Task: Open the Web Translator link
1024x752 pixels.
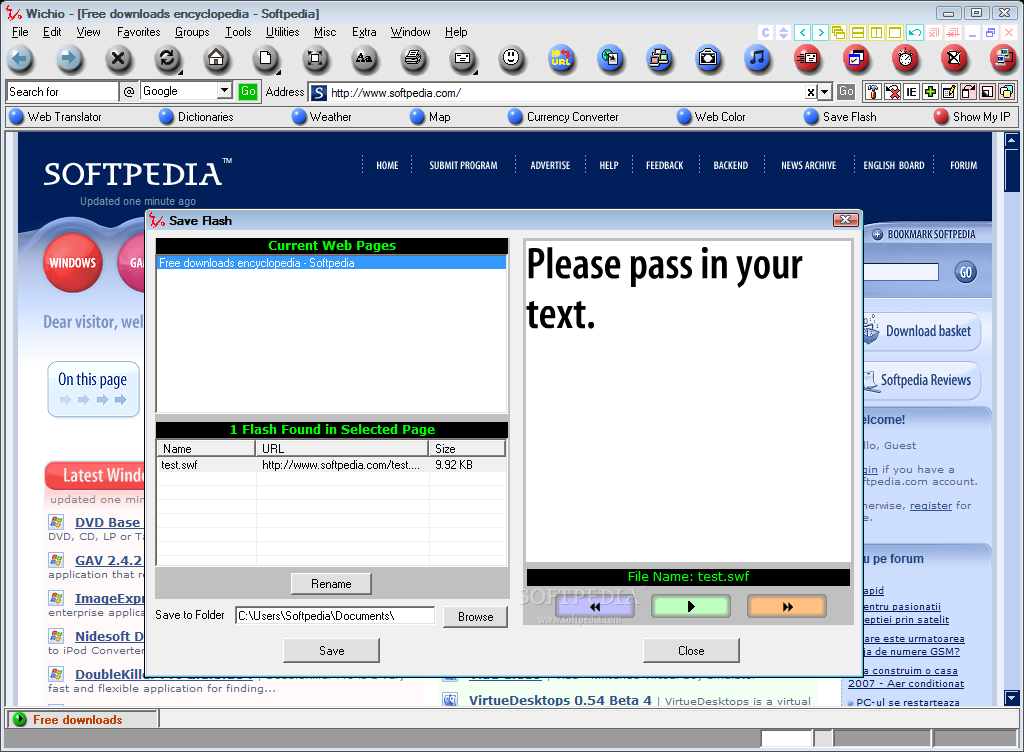Action: [x=56, y=117]
